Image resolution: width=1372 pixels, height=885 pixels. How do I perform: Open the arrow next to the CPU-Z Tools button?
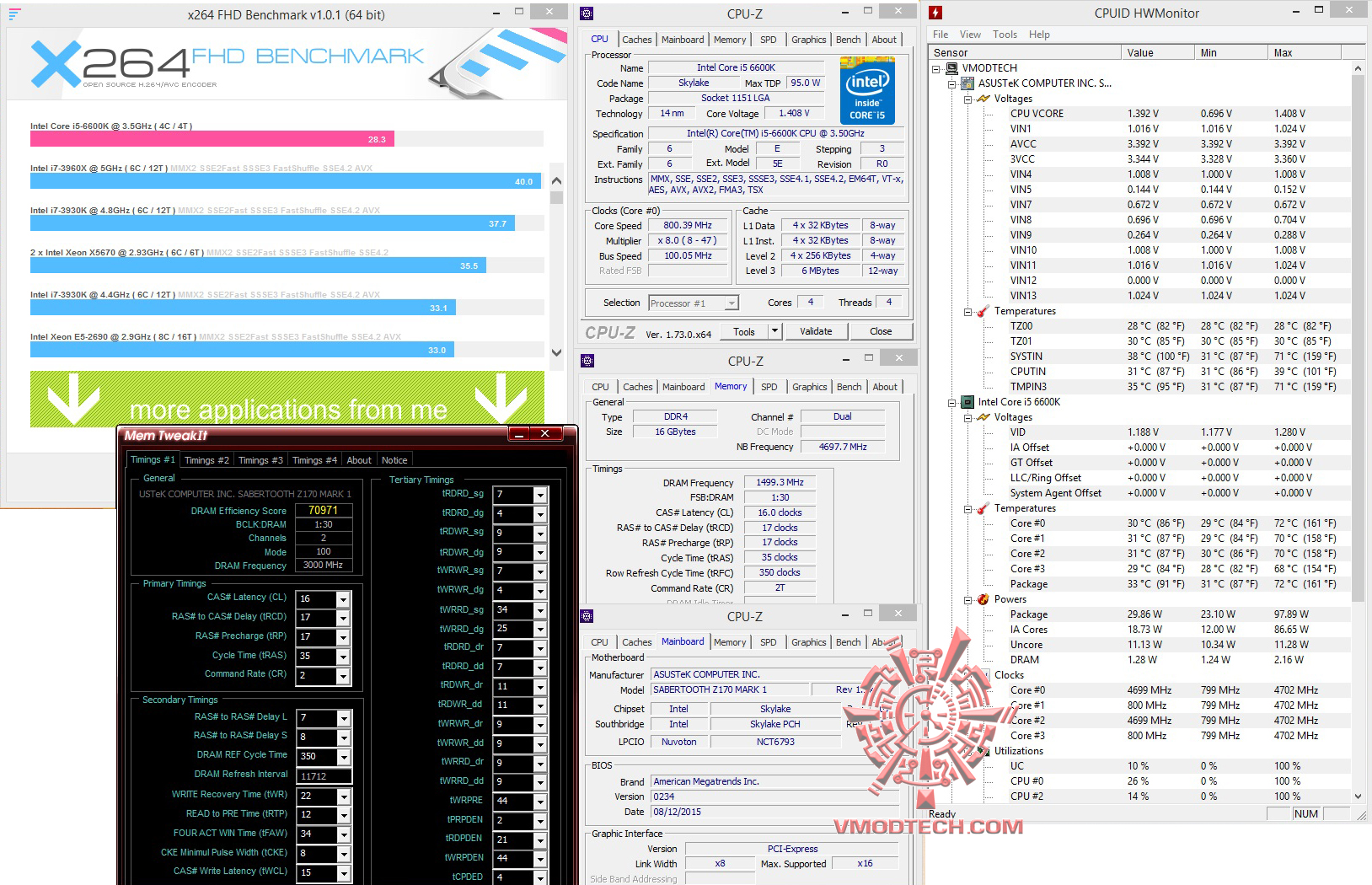point(775,331)
